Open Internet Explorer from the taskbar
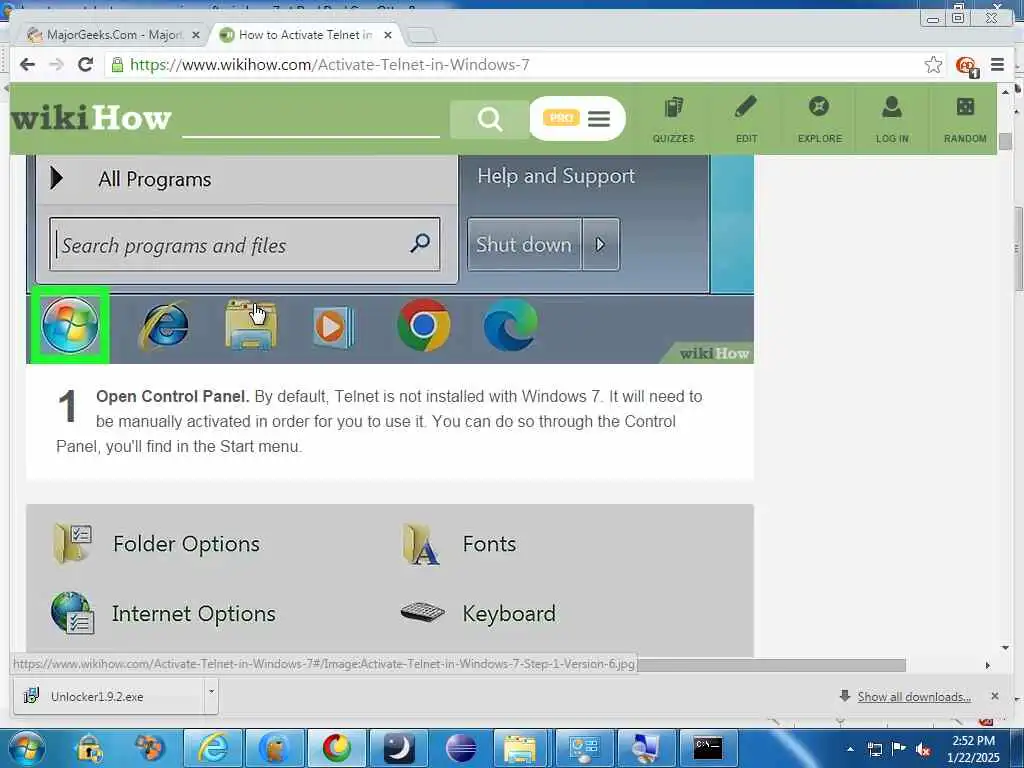Image resolution: width=1024 pixels, height=768 pixels. pyautogui.click(x=213, y=748)
